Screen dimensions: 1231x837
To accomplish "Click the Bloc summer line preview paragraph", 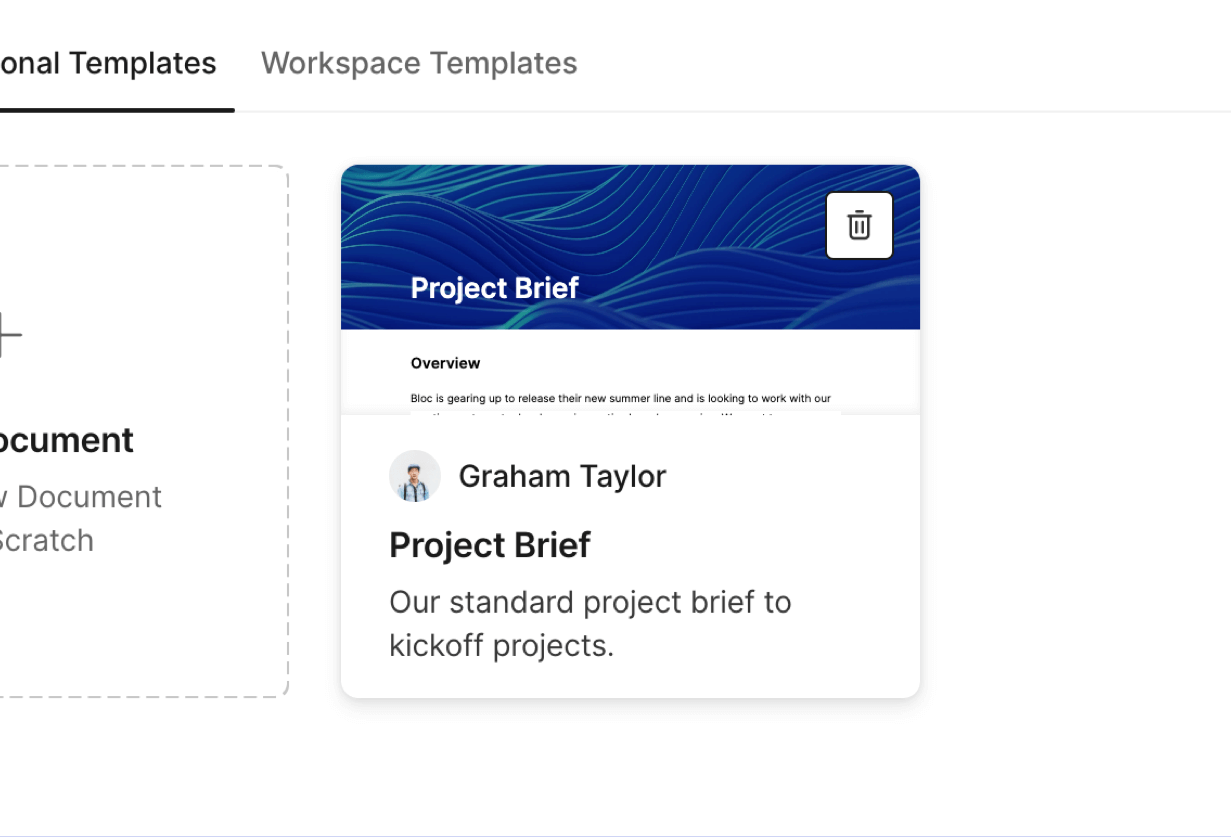I will point(620,398).
